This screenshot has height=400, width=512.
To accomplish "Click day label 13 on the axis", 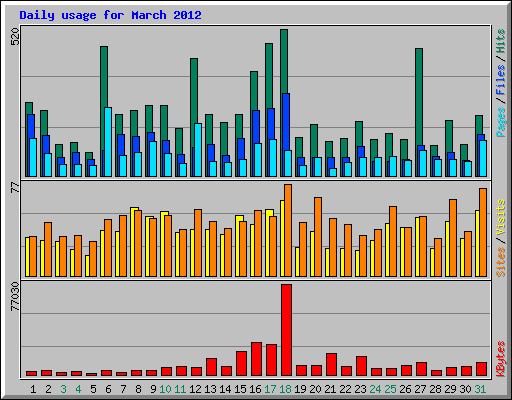I will pos(210,389).
